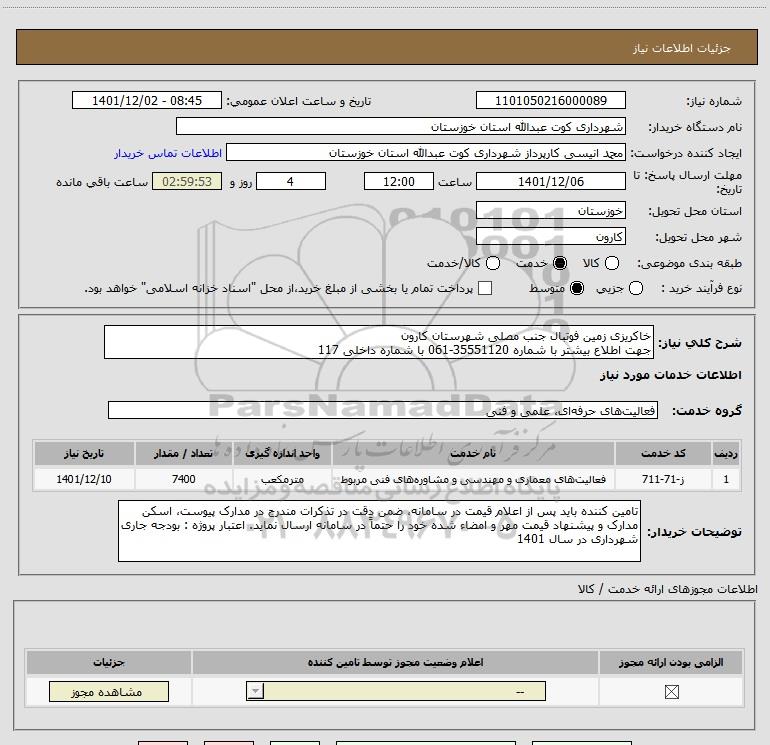Screen dimensions: 770x745
Task: Click the شماره نیاز field 1101050216000089
Action: click(550, 100)
